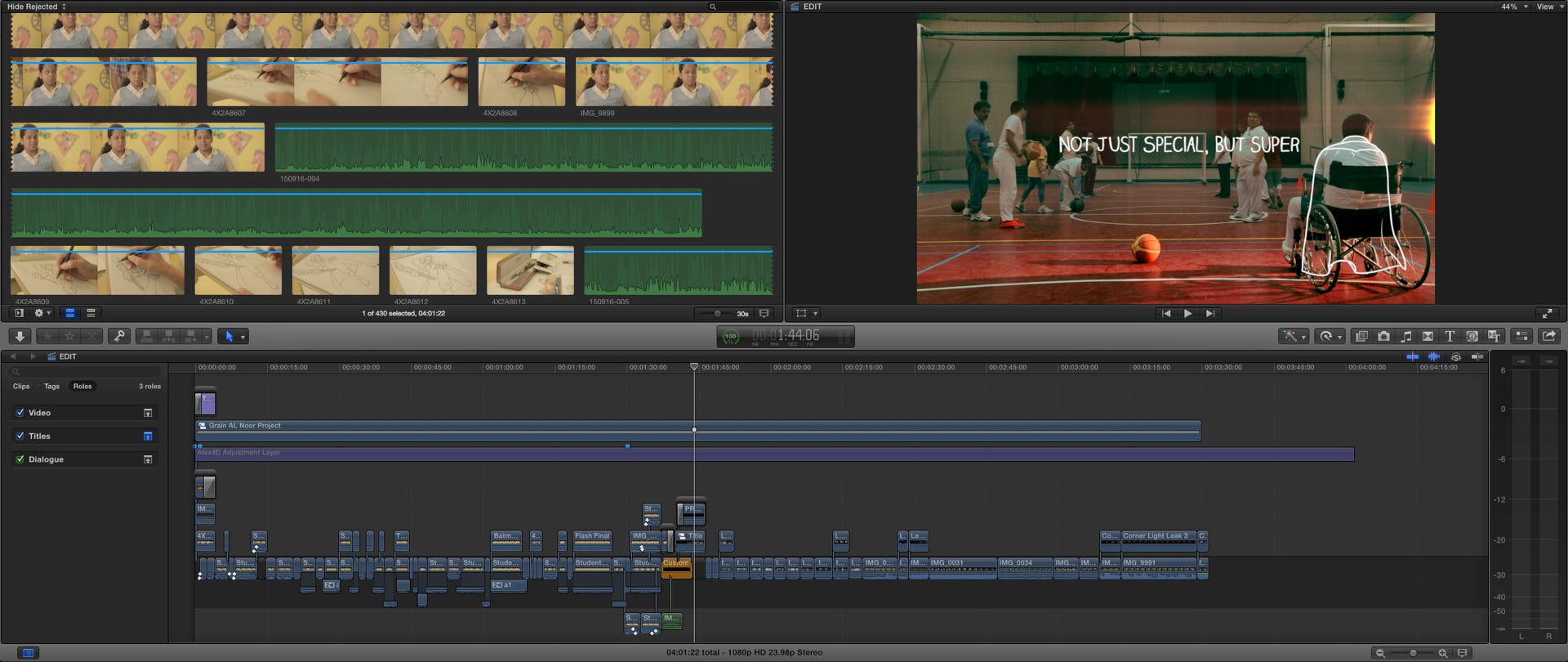Disable the Dialogue role checkbox
Screen dimensions: 1568x662
point(20,459)
